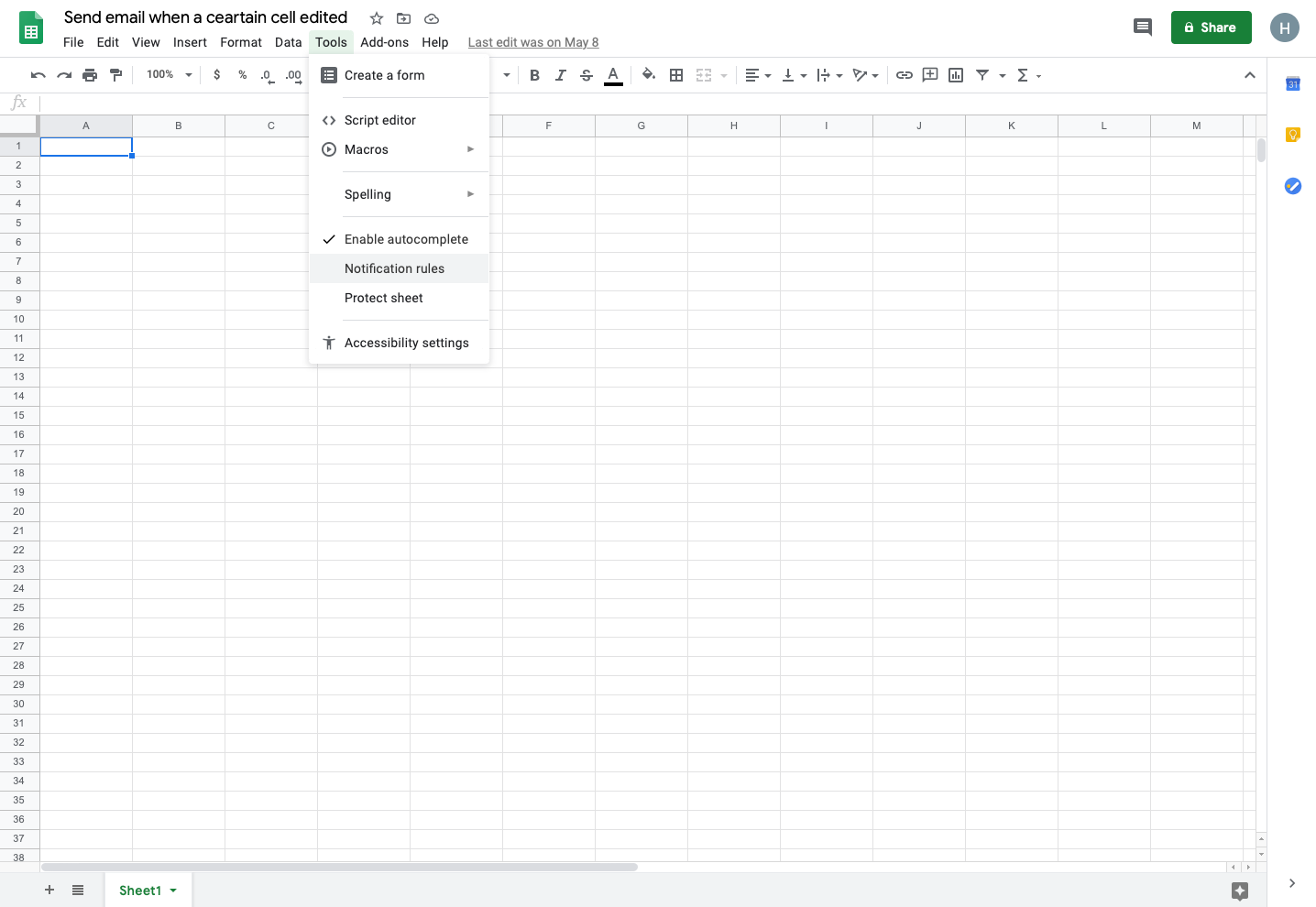Screen dimensions: 1316x907
Task: Click the Add Sheet plus button
Action: tap(49, 890)
